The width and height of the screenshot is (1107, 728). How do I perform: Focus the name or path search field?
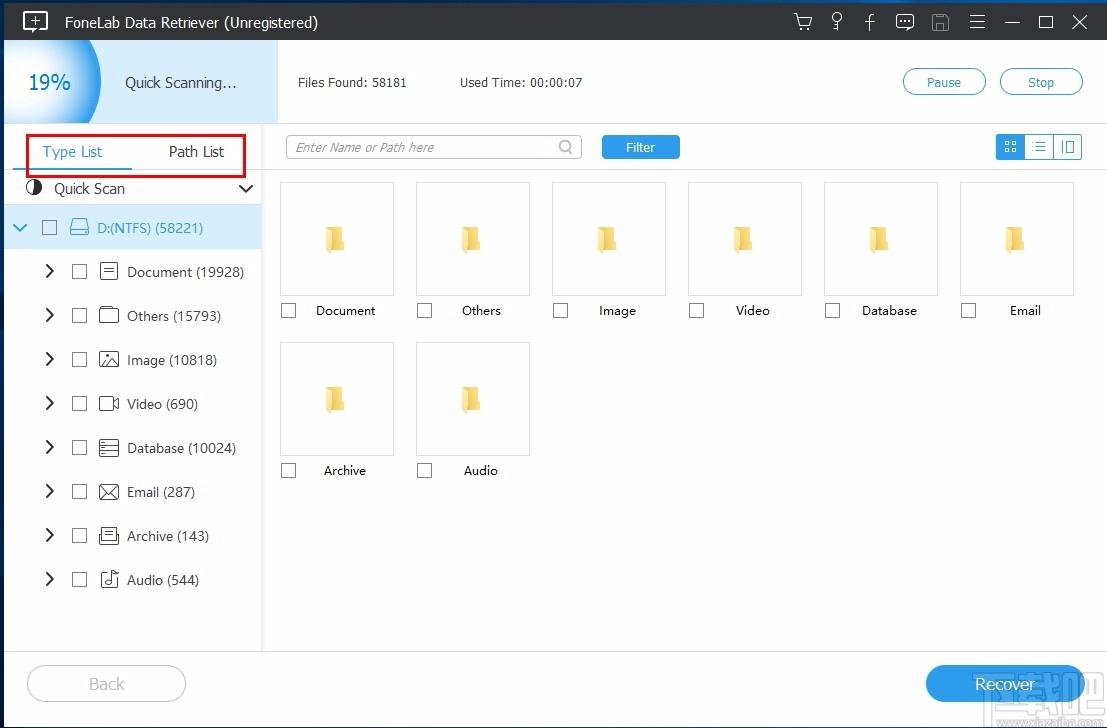coord(433,147)
